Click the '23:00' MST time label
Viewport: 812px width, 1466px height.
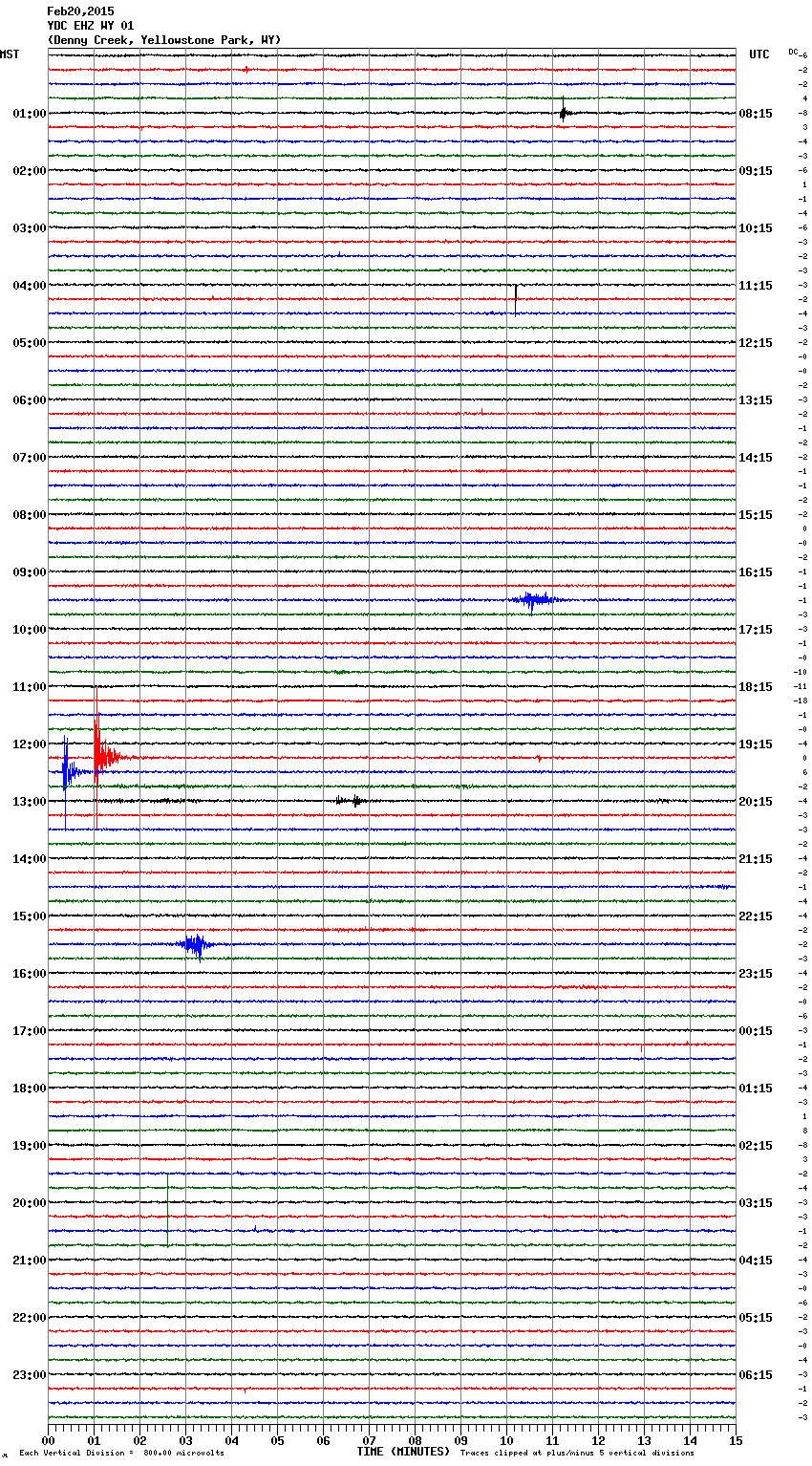click(x=30, y=1375)
